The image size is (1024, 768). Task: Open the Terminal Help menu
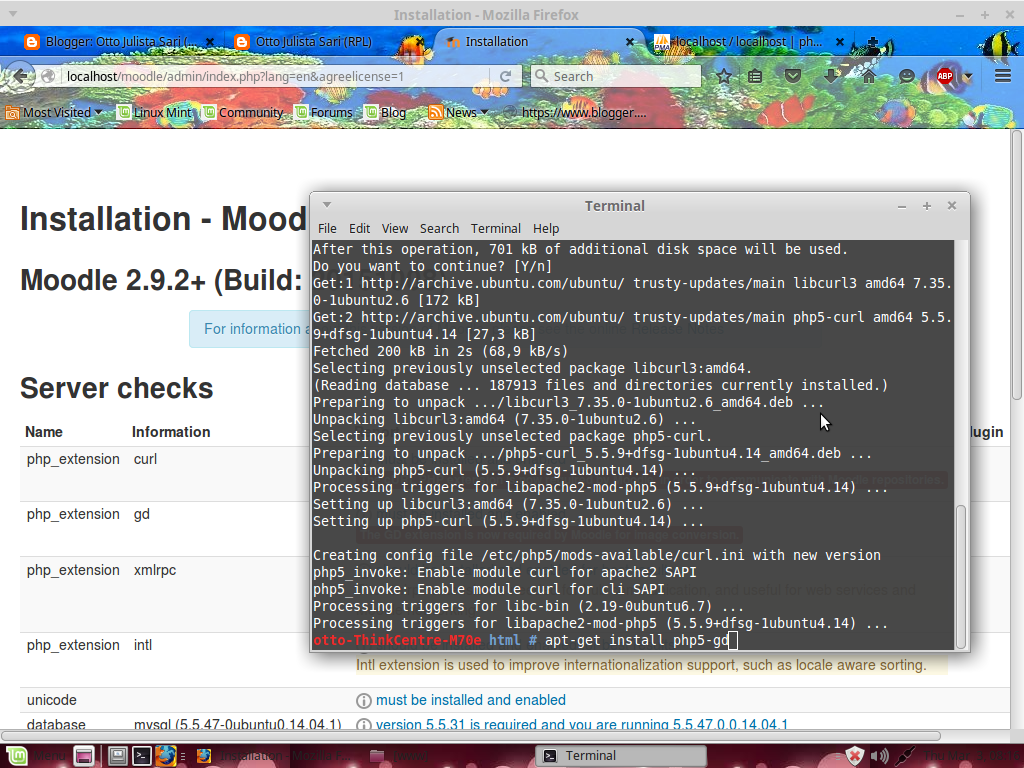(x=546, y=229)
